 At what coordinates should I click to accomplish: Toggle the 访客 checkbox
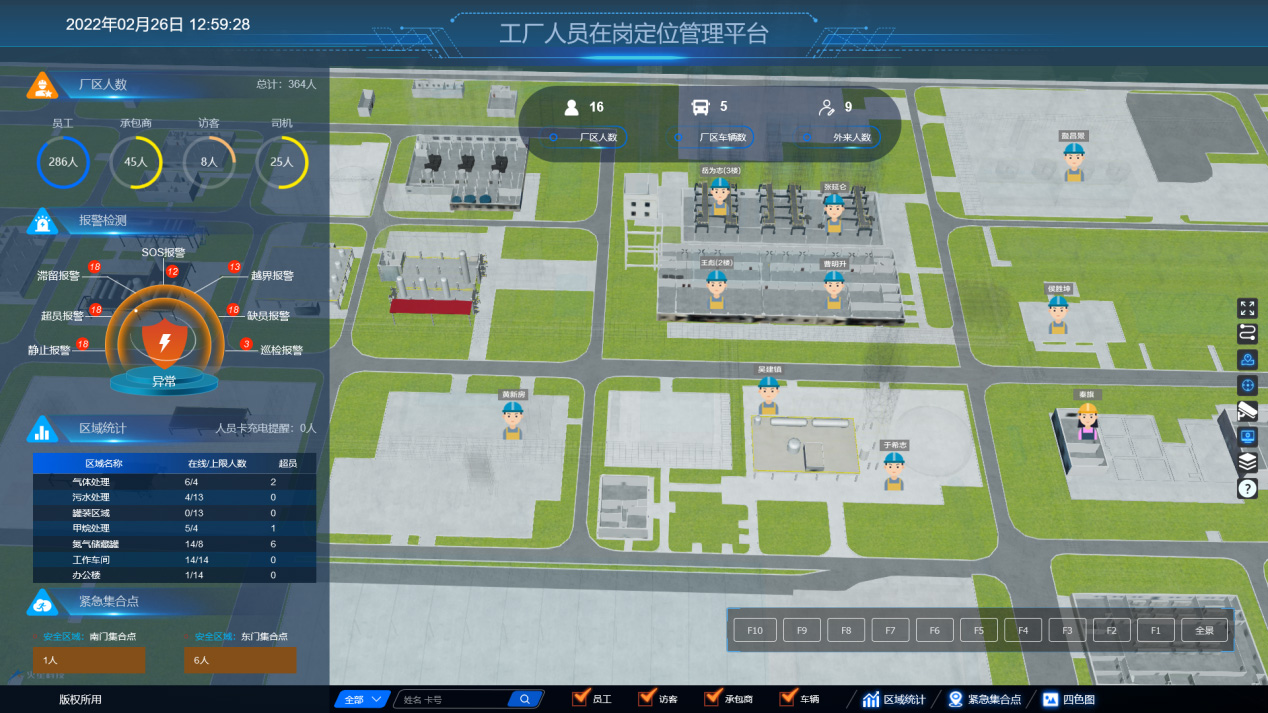point(645,698)
